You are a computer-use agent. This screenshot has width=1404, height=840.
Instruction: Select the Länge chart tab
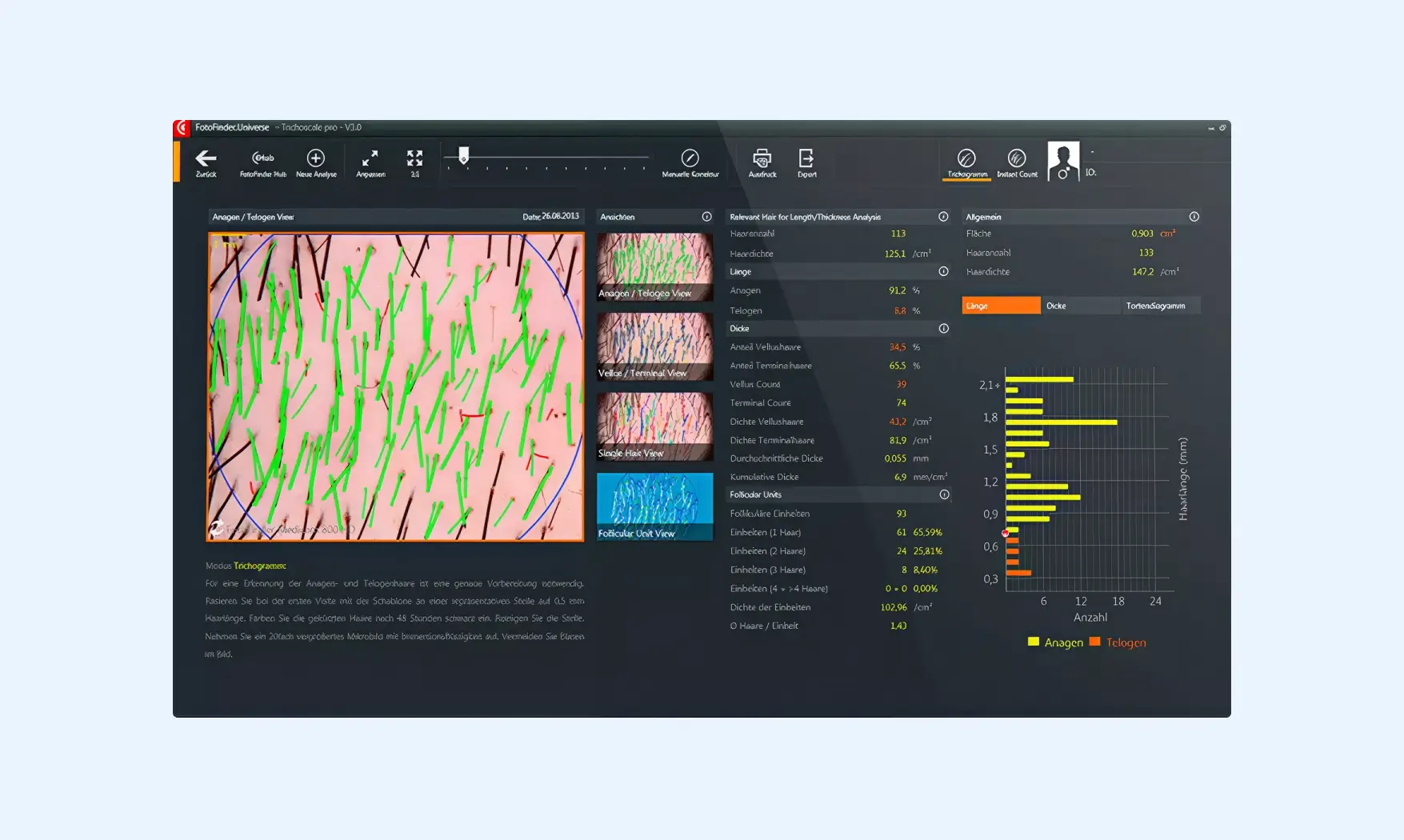pyautogui.click(x=1001, y=306)
